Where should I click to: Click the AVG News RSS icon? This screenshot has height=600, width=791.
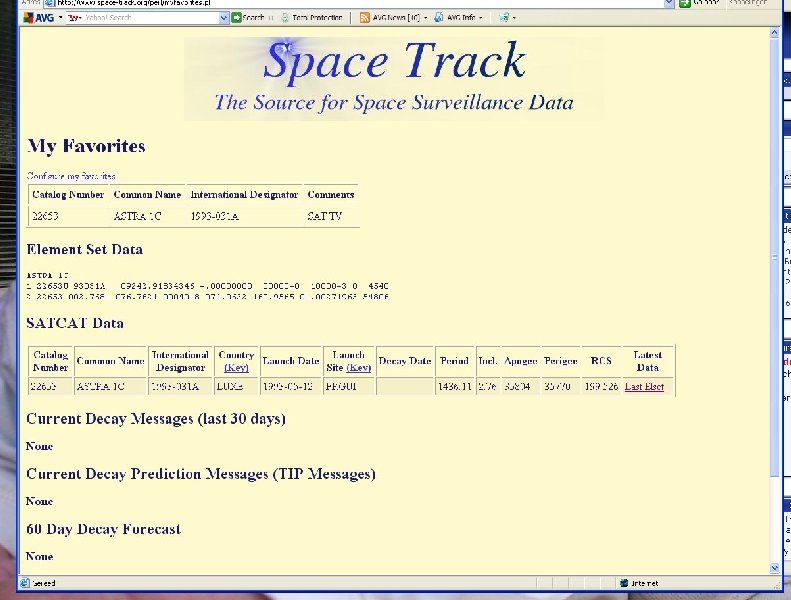[x=364, y=18]
